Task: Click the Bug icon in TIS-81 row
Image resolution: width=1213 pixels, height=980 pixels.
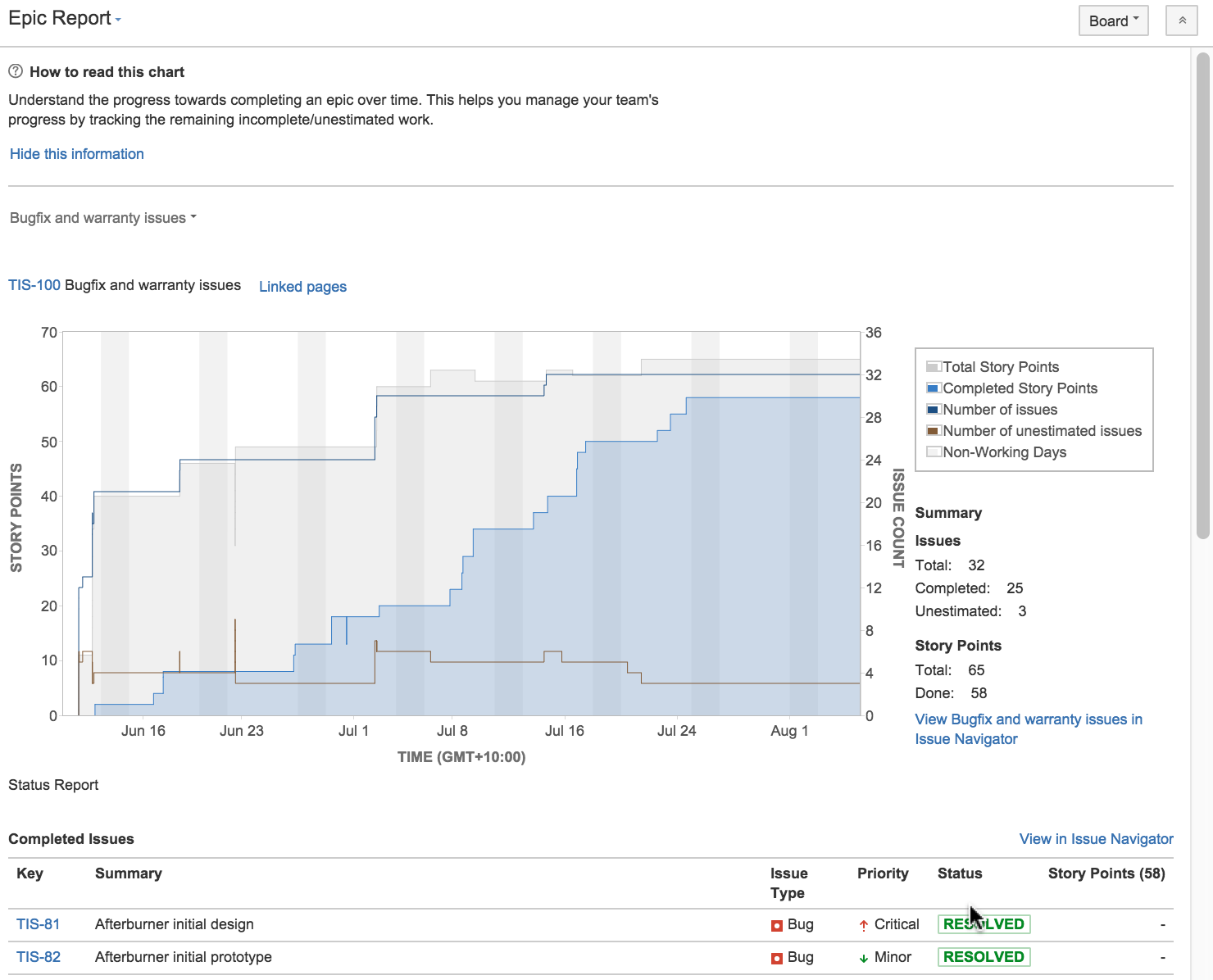Action: (776, 925)
